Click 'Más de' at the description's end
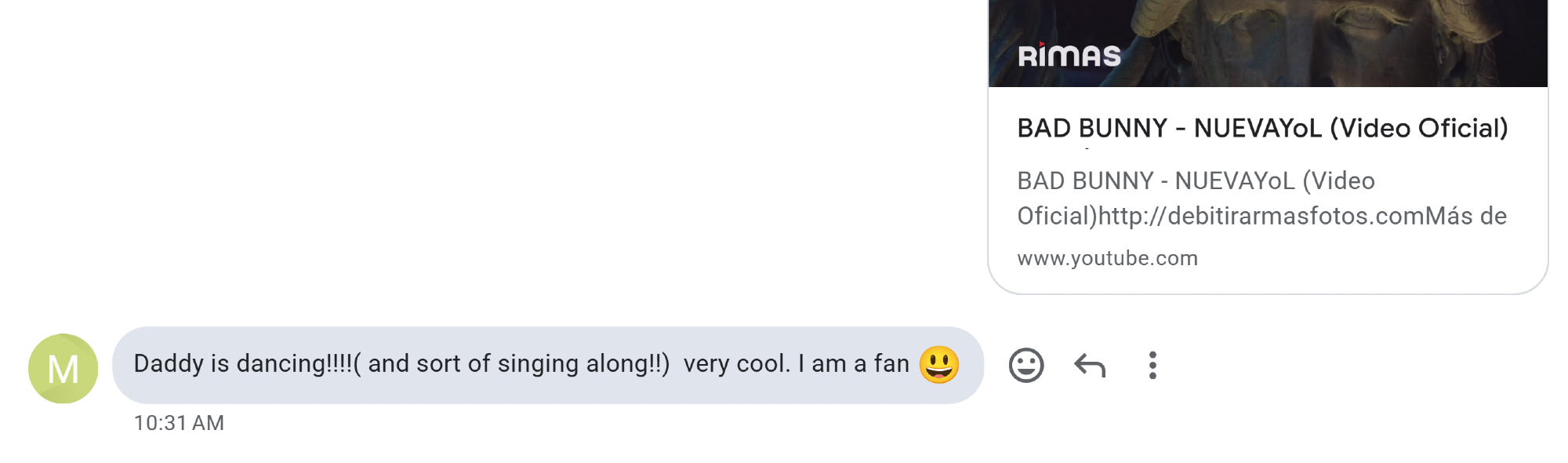The height and width of the screenshot is (463, 1568). tap(1466, 216)
